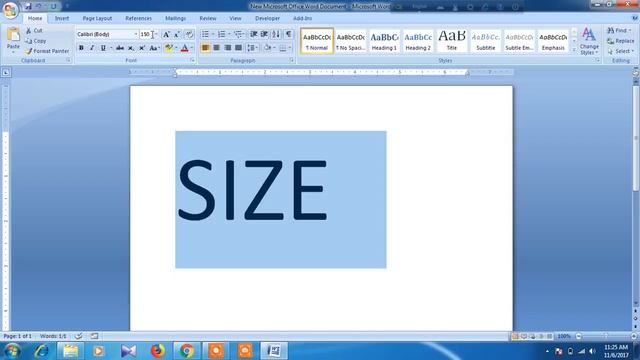Open the Font dialog launcher
The image size is (640, 360).
point(192,60)
